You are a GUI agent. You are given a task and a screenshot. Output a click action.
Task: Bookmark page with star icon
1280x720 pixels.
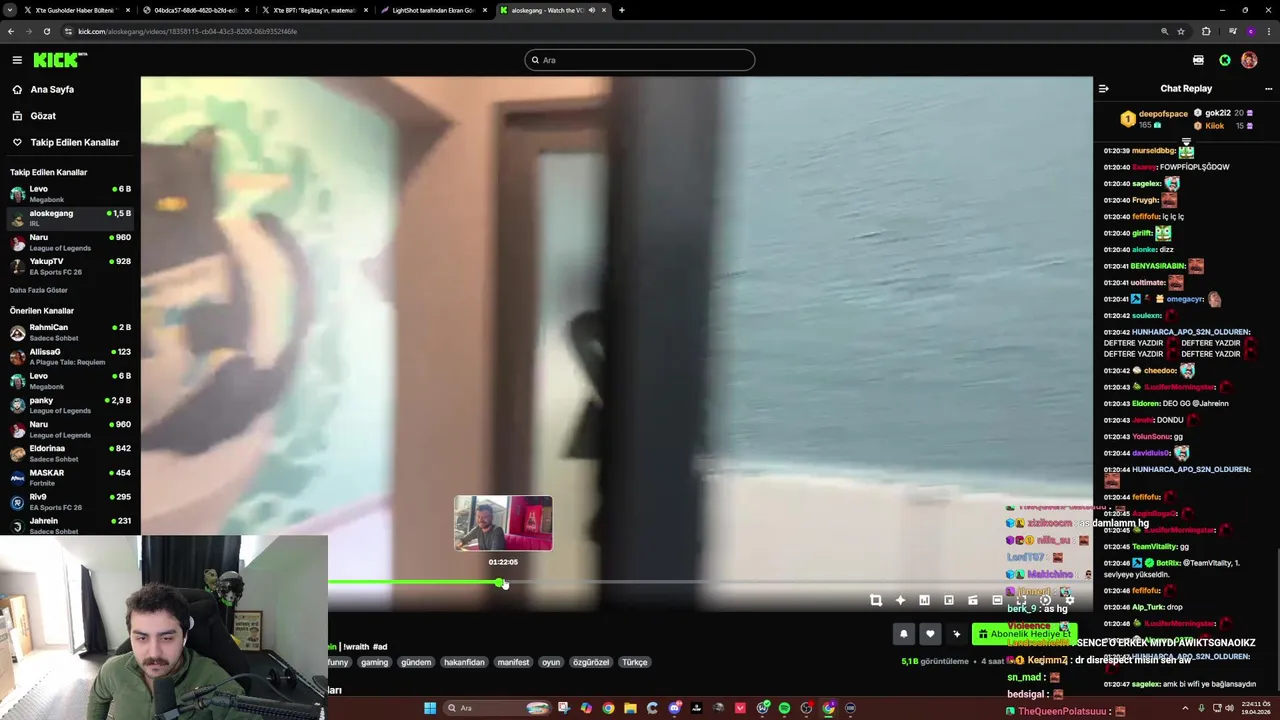tap(1181, 31)
